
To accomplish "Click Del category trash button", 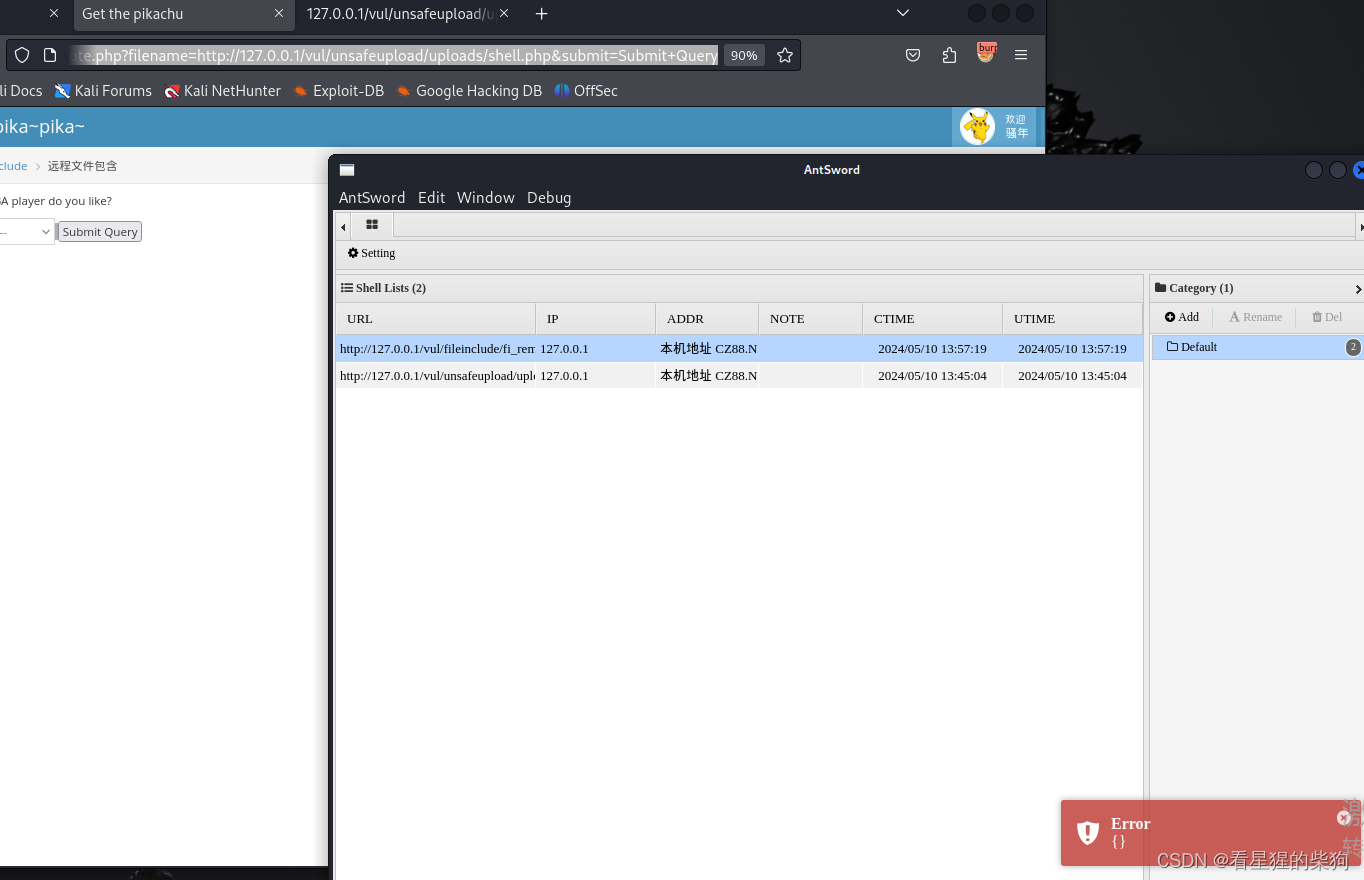I will tap(1327, 317).
